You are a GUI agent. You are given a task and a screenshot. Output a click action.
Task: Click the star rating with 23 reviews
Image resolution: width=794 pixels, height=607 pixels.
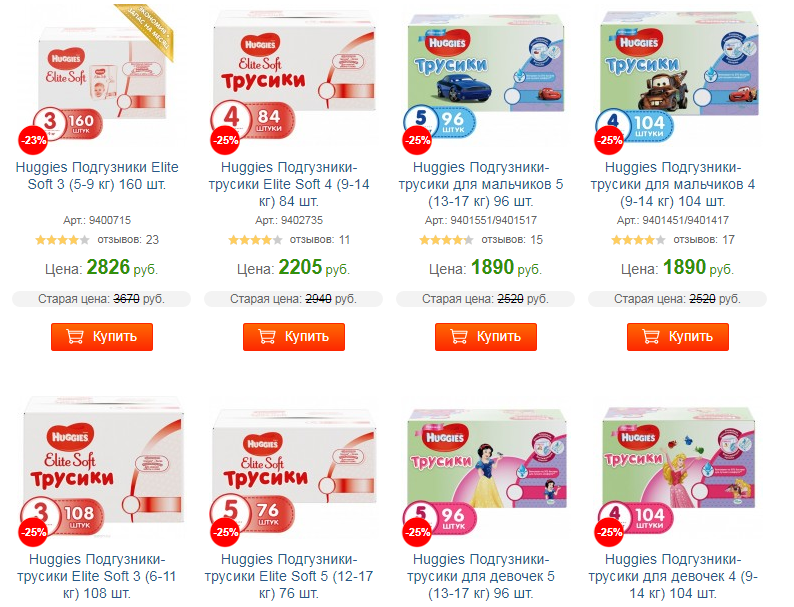pos(62,240)
